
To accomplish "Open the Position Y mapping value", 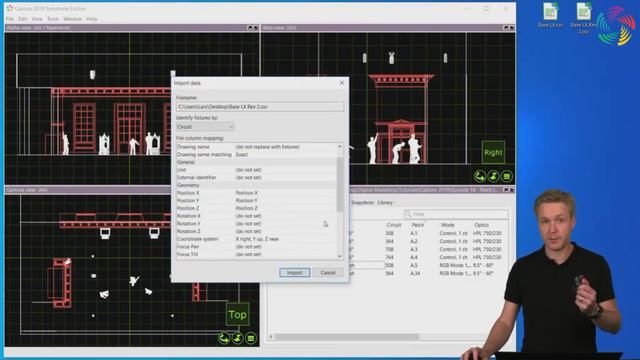I will (247, 201).
